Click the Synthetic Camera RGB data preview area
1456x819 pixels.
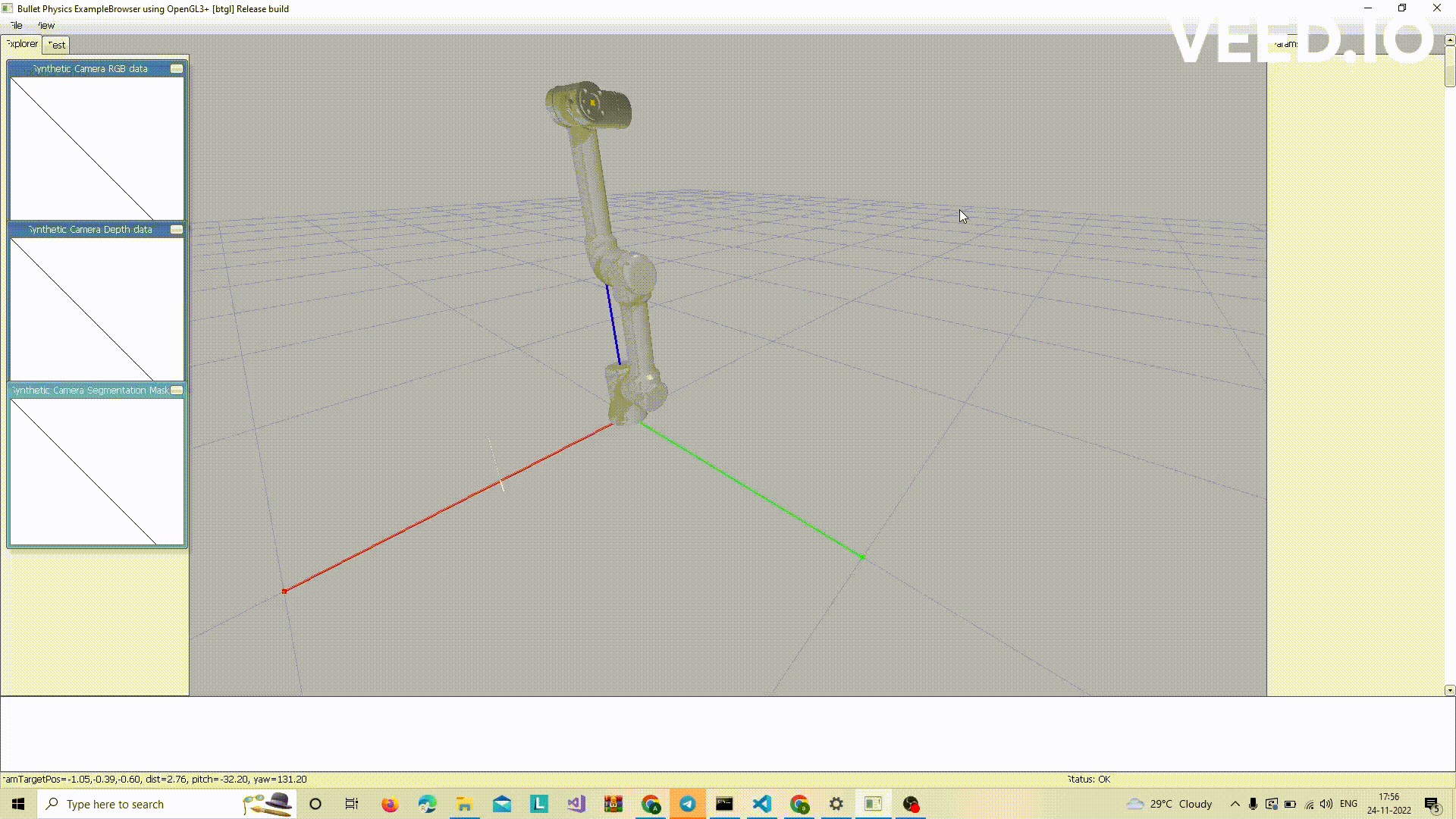click(x=96, y=148)
